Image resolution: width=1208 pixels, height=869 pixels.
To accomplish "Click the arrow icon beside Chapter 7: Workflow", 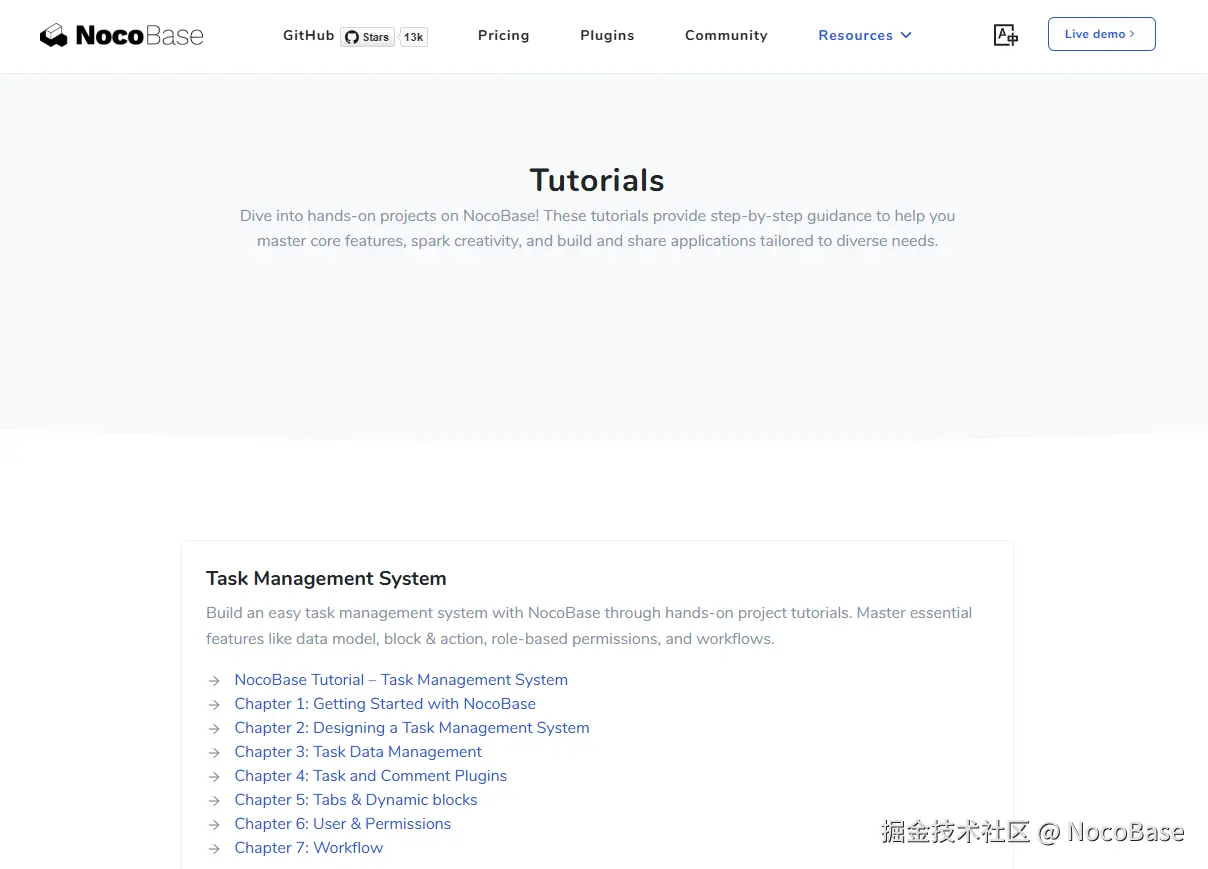I will (214, 849).
